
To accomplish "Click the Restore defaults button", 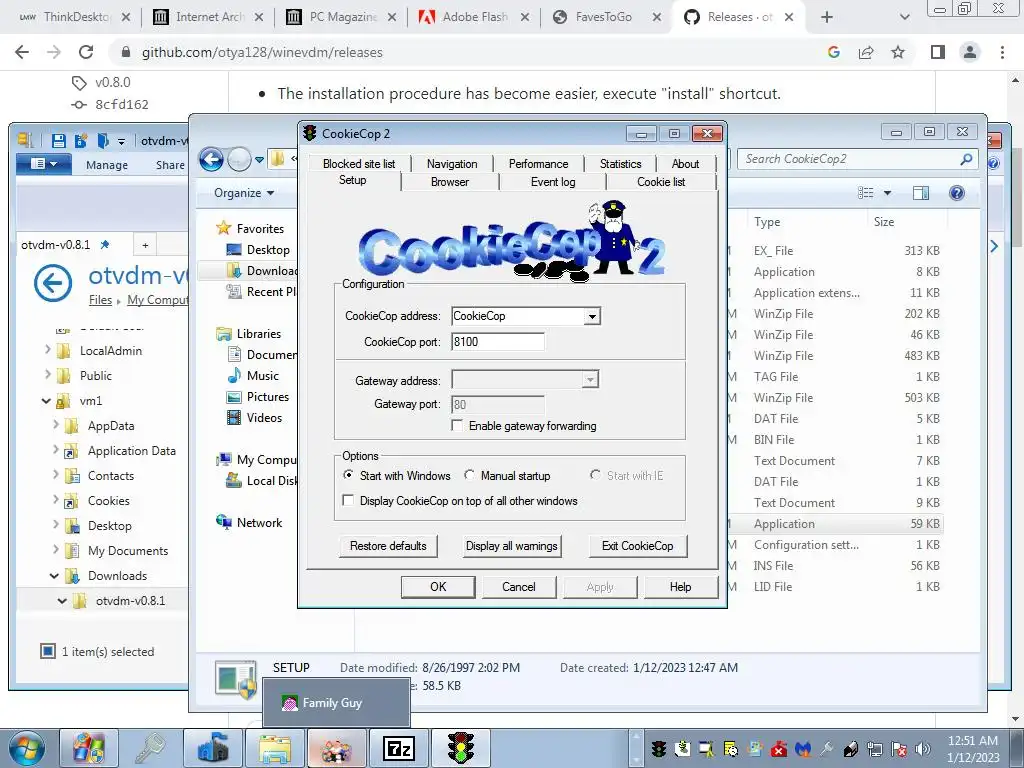I will (x=388, y=546).
